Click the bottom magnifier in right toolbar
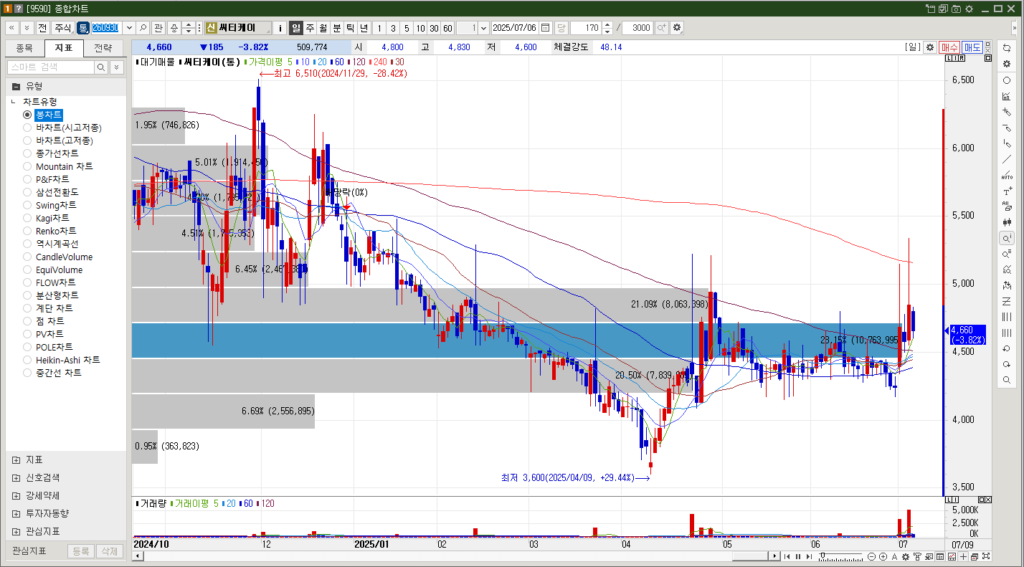Viewport: 1024px width, 567px height. click(1006, 380)
